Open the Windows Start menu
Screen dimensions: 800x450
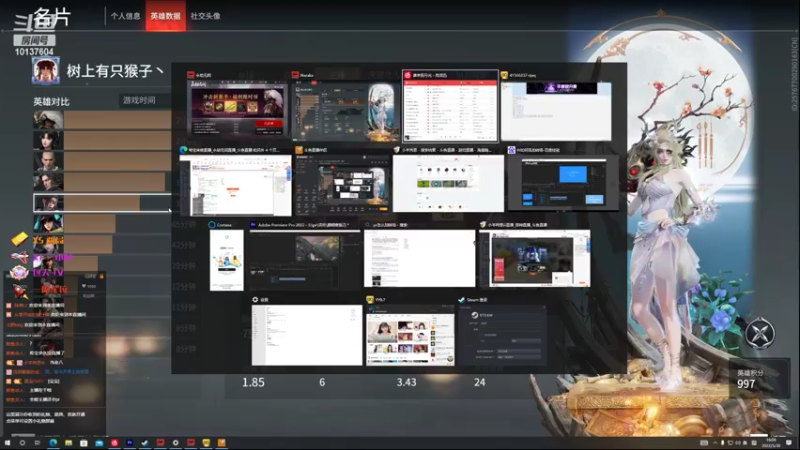(x=7, y=443)
